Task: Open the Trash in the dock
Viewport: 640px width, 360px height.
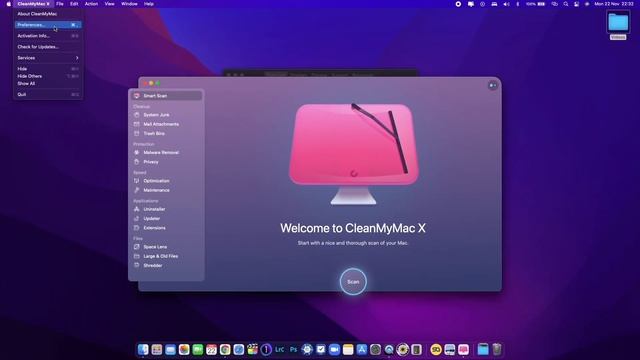Action: point(497,349)
